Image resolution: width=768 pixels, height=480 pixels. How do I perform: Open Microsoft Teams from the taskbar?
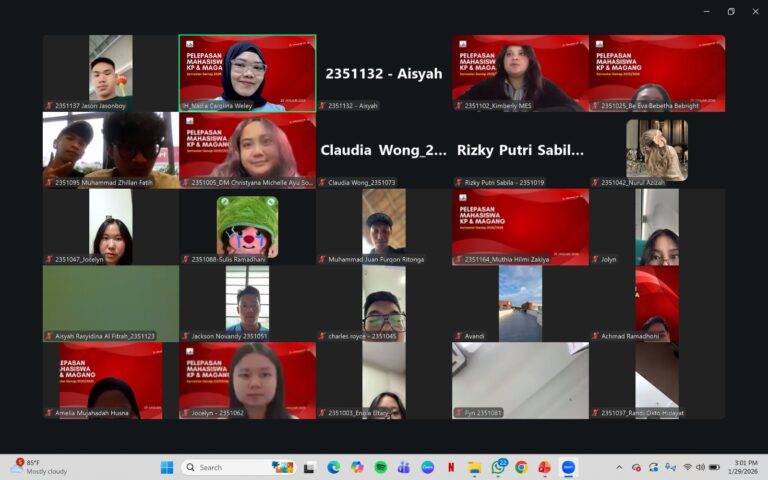(404, 468)
